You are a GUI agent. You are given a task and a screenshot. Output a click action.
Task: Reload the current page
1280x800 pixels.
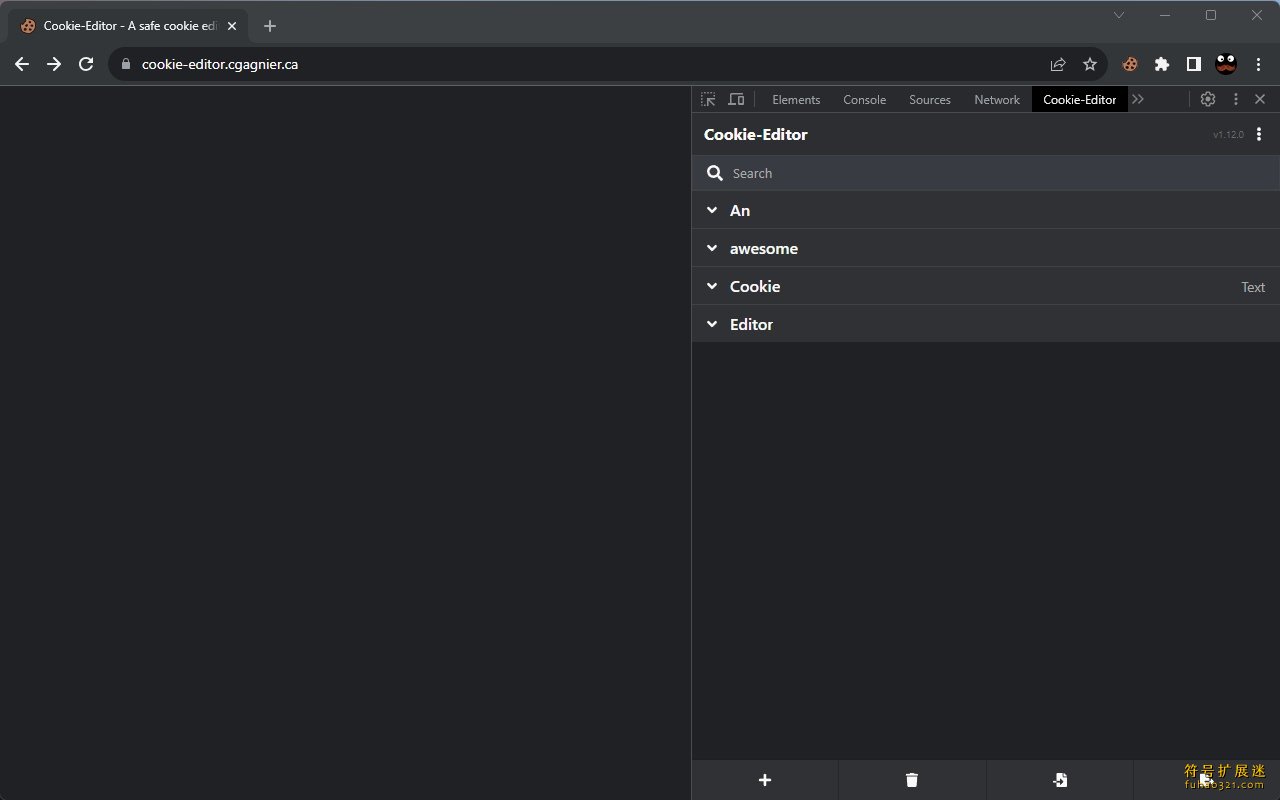point(86,64)
